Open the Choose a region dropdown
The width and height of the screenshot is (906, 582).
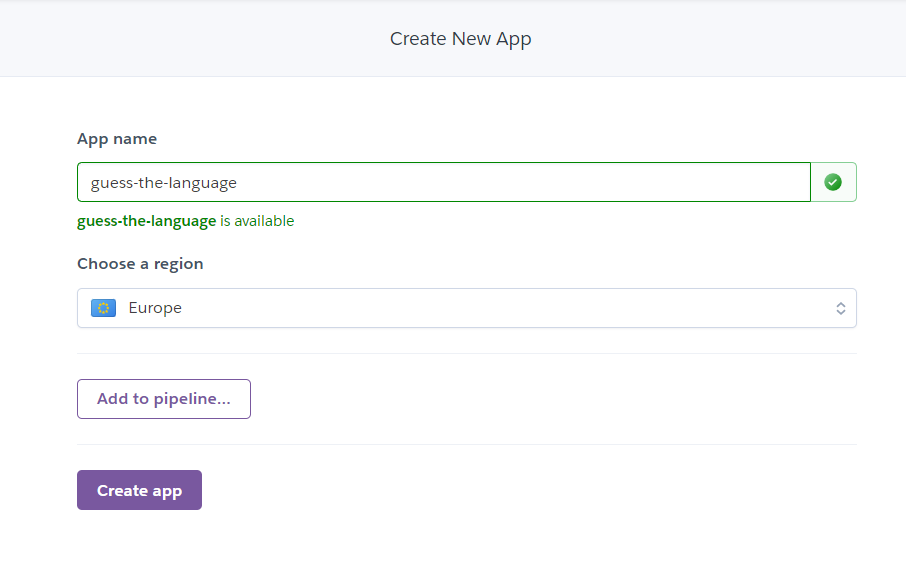(x=467, y=308)
